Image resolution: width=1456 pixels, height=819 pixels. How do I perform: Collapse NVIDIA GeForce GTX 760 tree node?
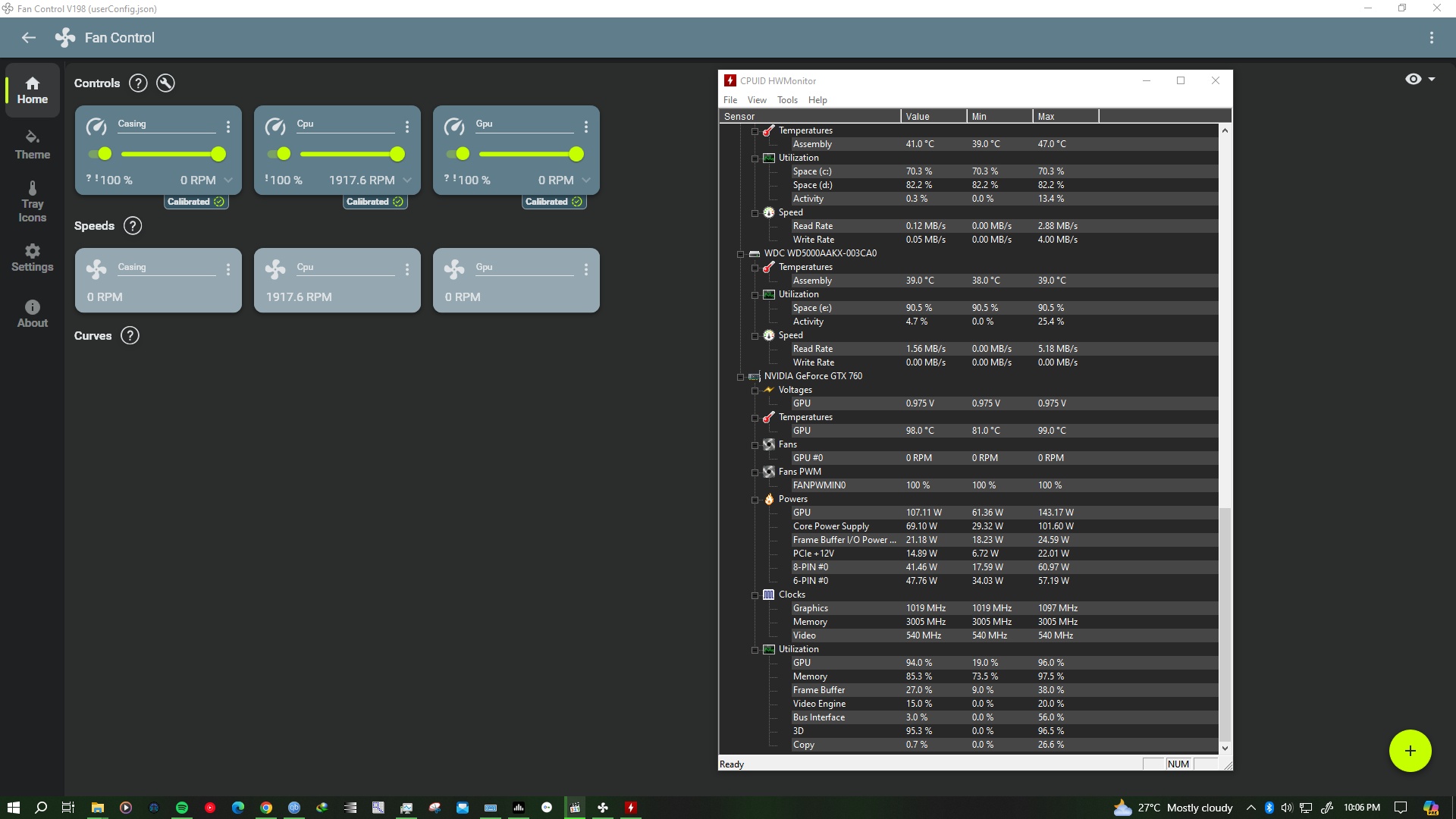[x=741, y=377]
